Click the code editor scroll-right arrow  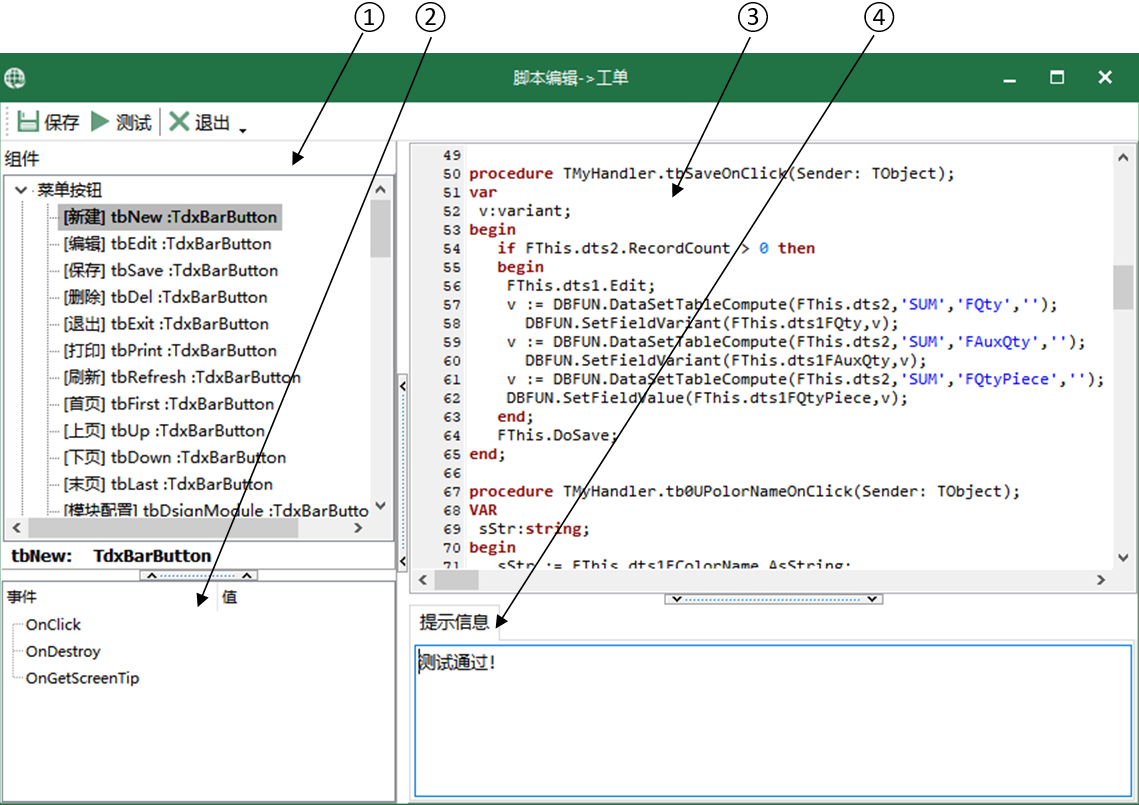[1101, 580]
